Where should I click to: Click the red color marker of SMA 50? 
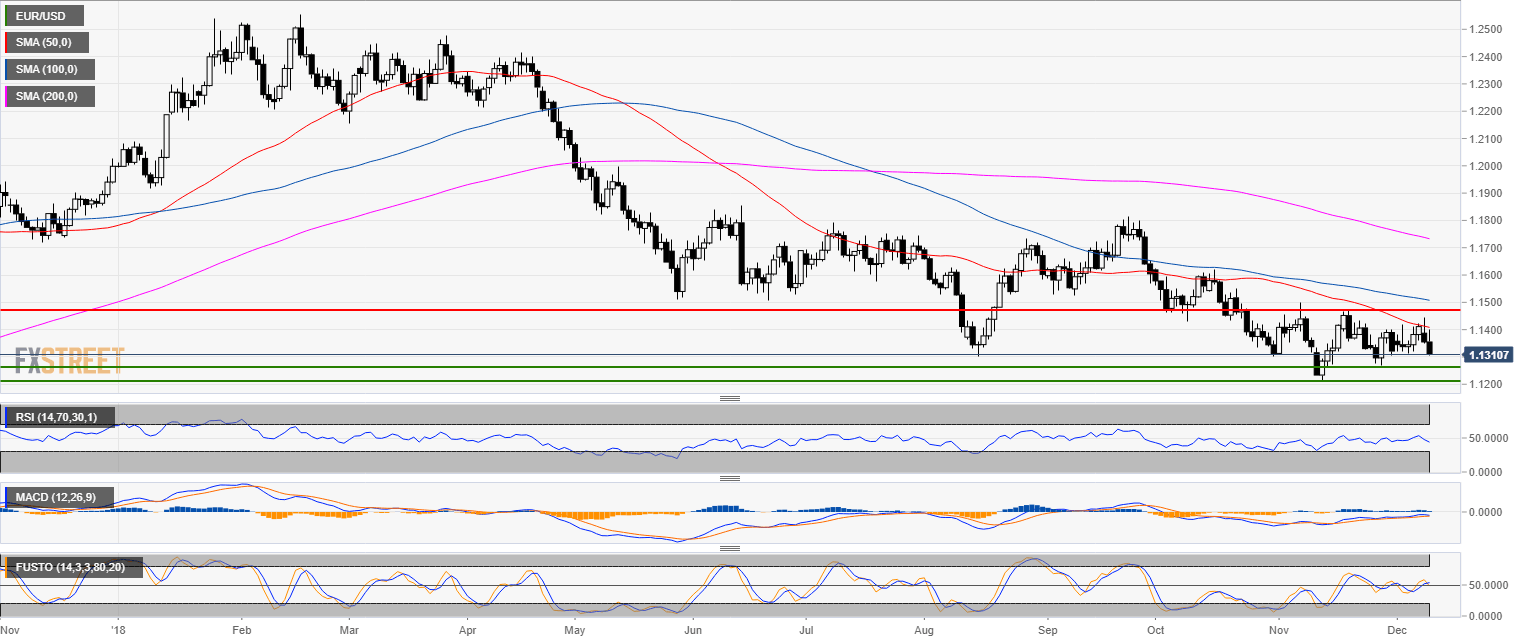click(x=6, y=43)
